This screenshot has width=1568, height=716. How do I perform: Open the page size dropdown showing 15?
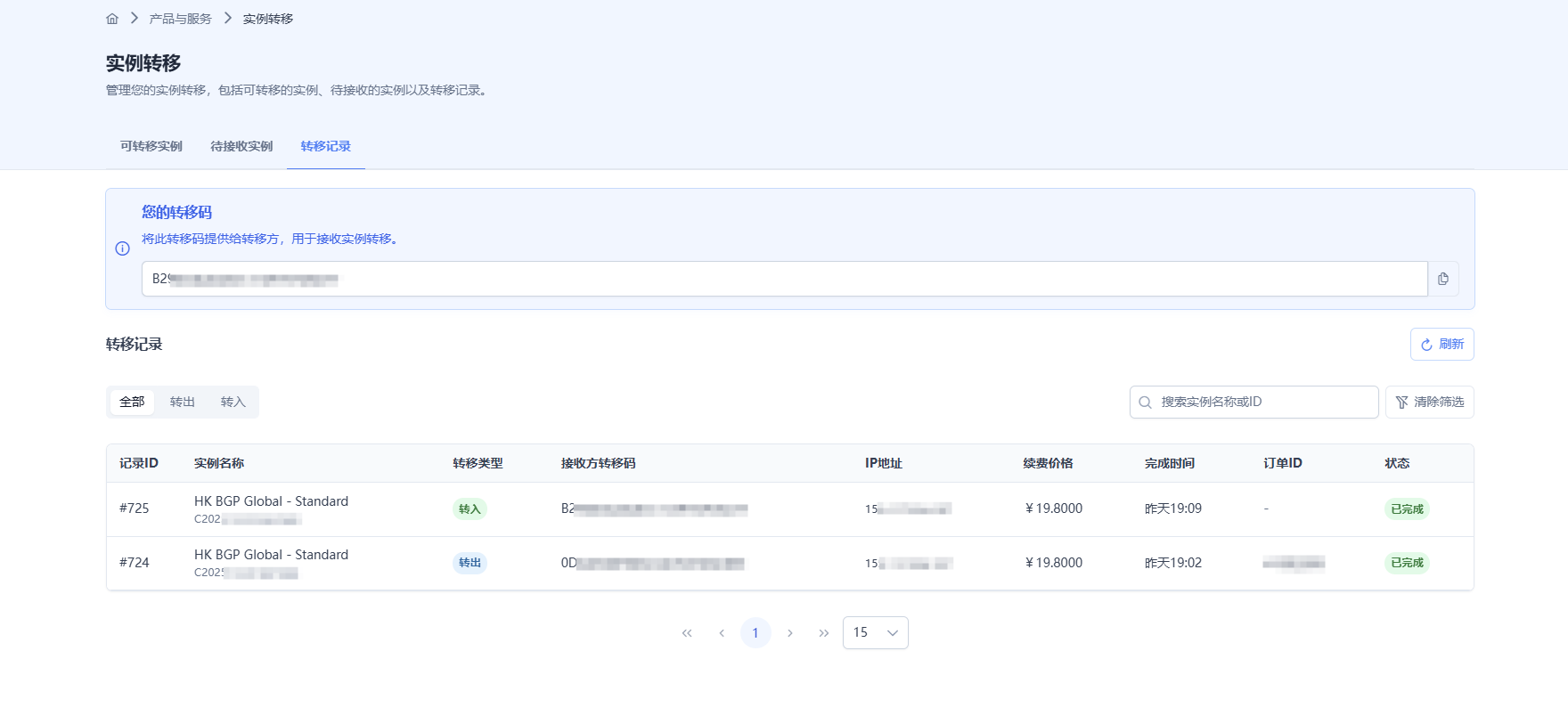(x=875, y=632)
